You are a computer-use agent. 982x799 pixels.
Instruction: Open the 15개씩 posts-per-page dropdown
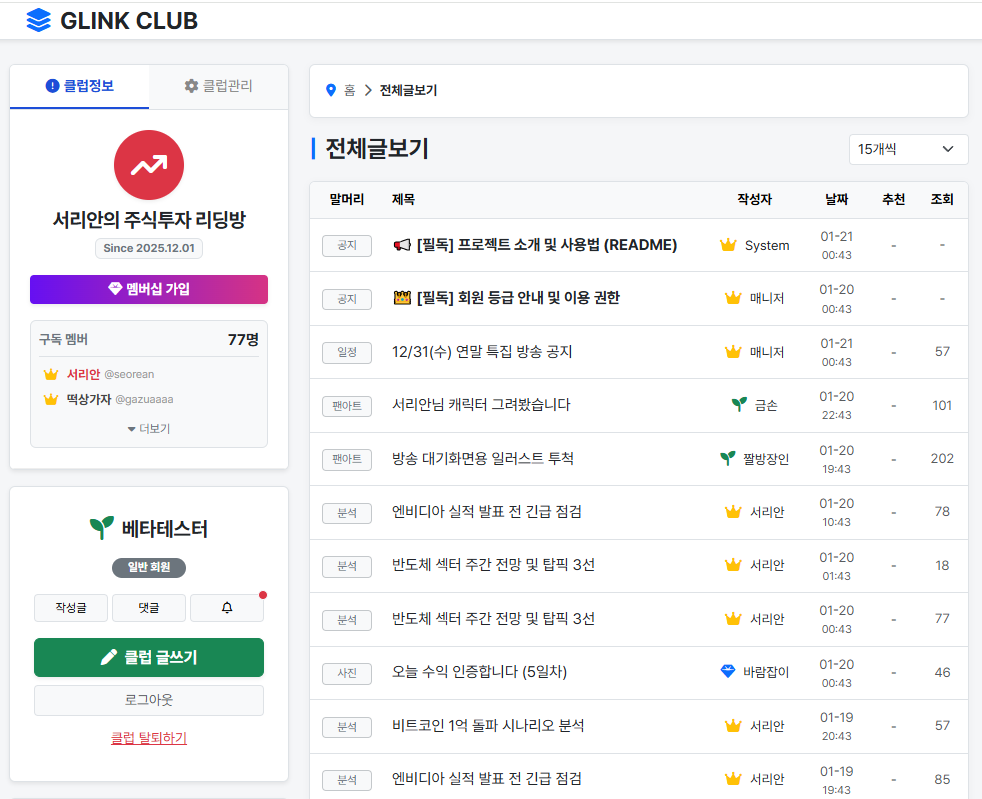pos(908,149)
